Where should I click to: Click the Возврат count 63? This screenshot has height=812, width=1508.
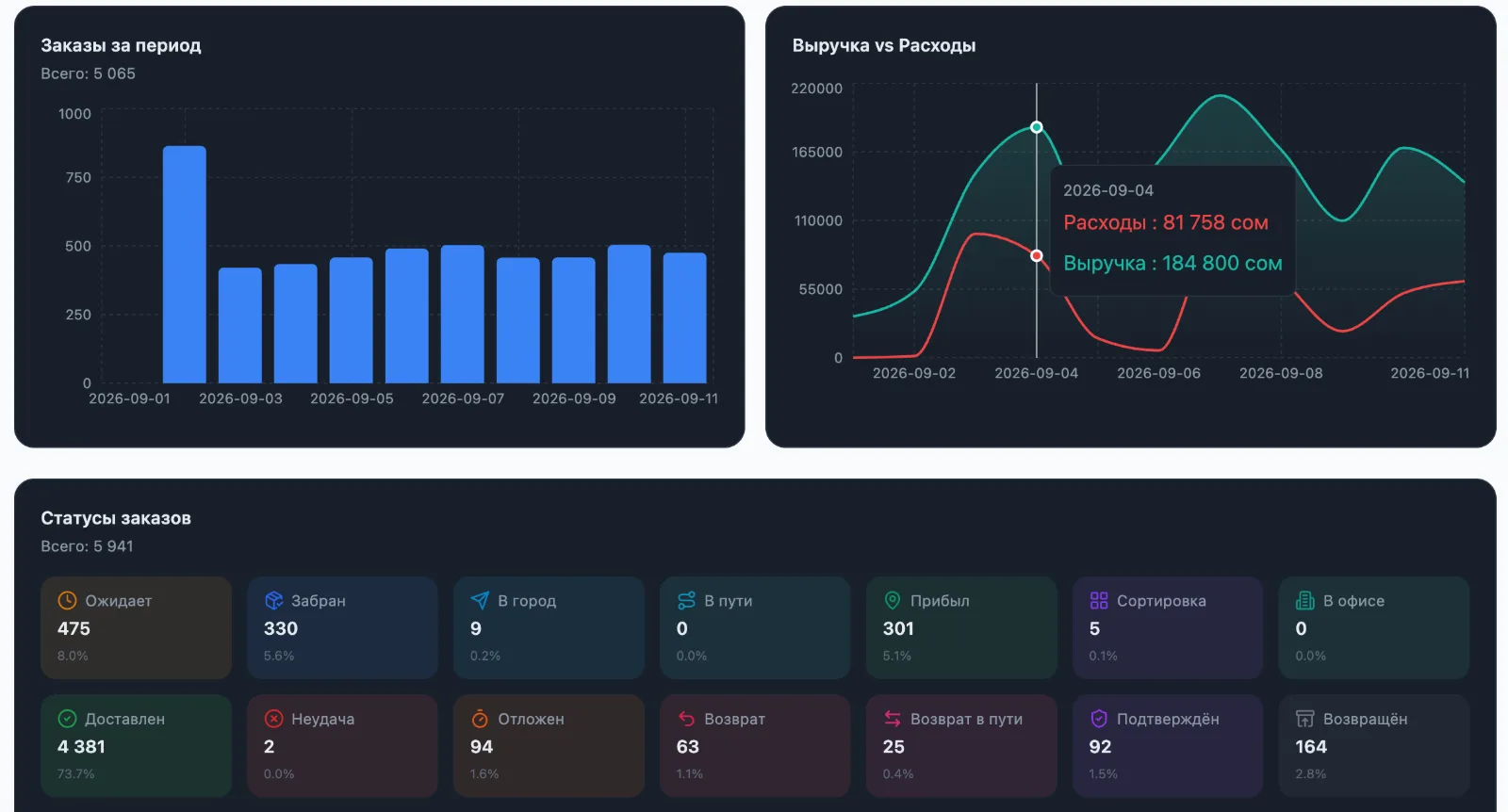click(688, 746)
